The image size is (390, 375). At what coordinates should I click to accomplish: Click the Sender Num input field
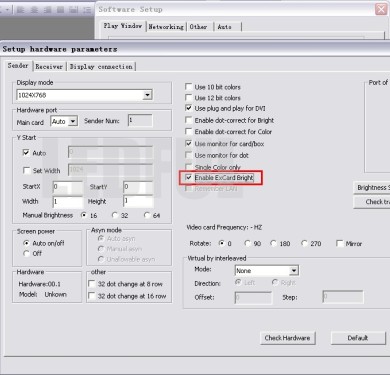point(140,121)
